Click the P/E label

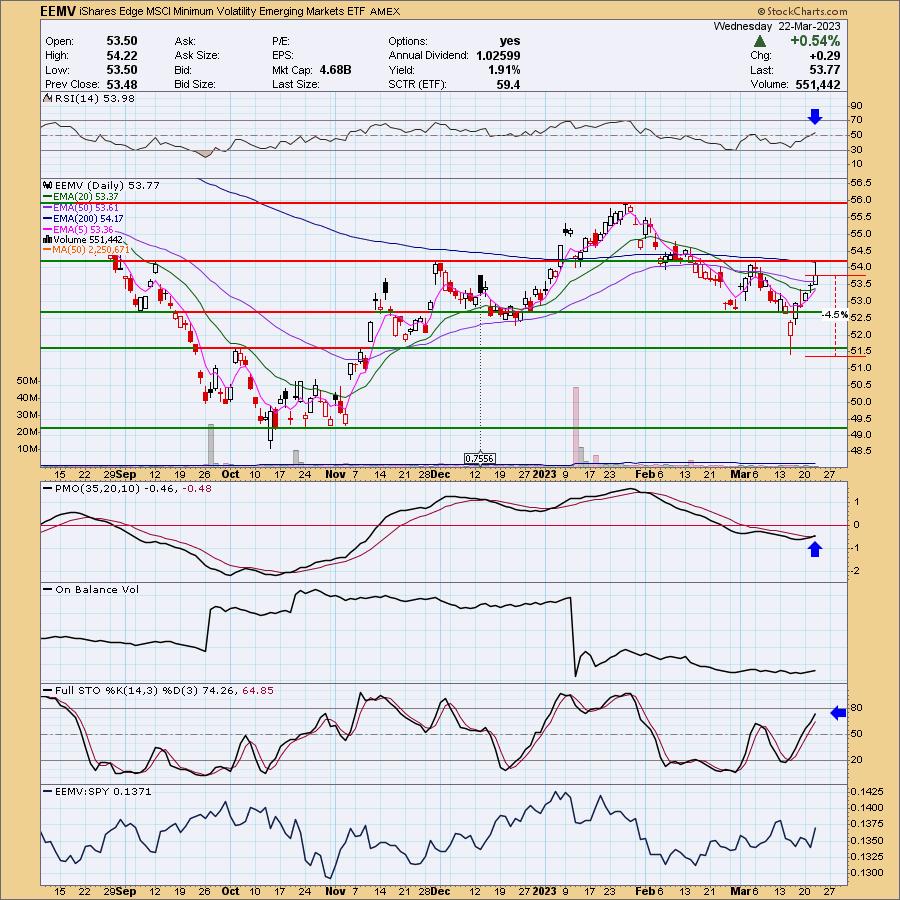pos(282,41)
